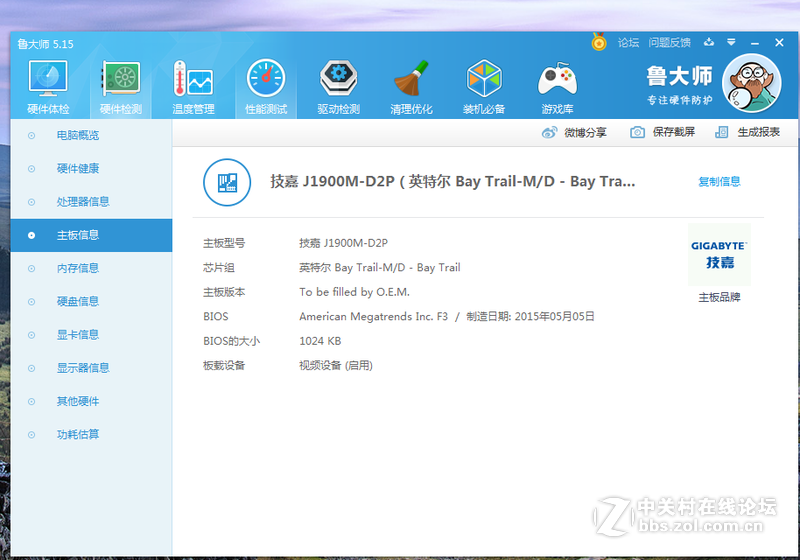Screen dimensions: 800x560
Task: Open 论坛 forum link
Action: pyautogui.click(x=628, y=43)
